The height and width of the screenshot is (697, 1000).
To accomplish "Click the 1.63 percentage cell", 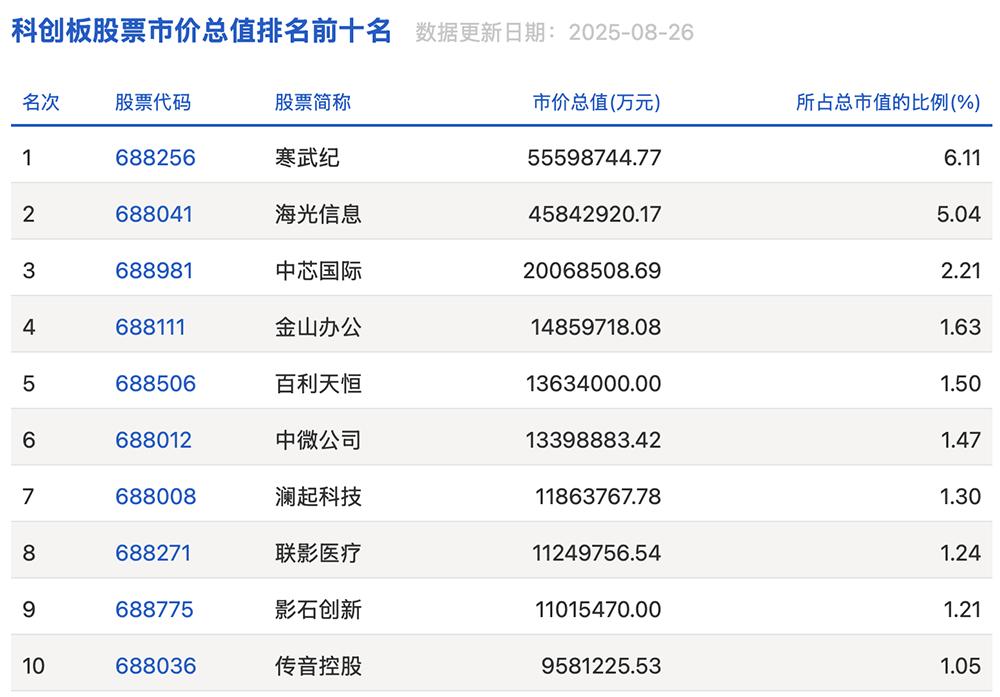I will pos(960,327).
